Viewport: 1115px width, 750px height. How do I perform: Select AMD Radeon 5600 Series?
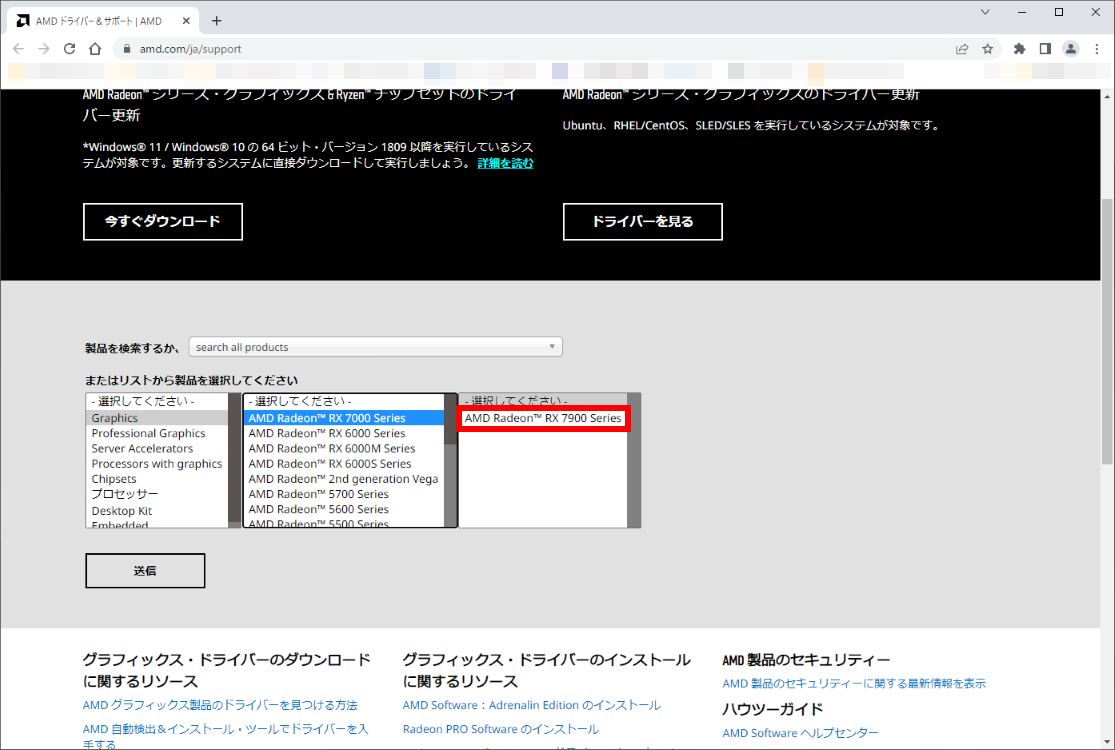[x=344, y=509]
